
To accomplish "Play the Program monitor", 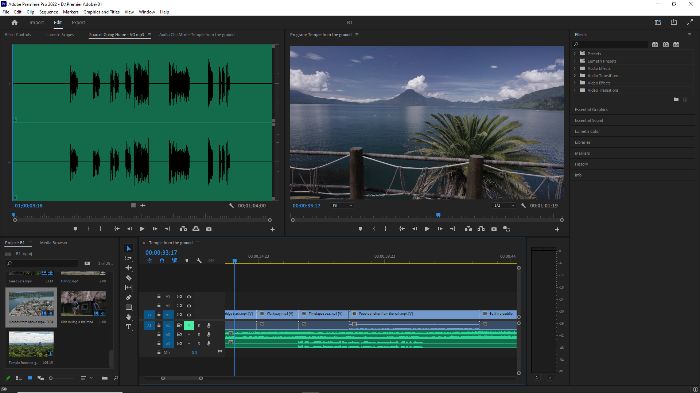I will click(x=427, y=229).
